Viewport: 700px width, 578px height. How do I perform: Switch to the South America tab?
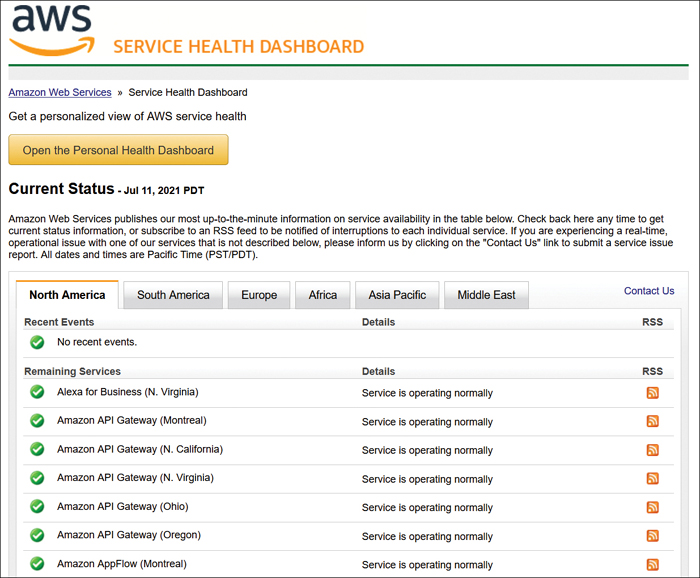173,295
